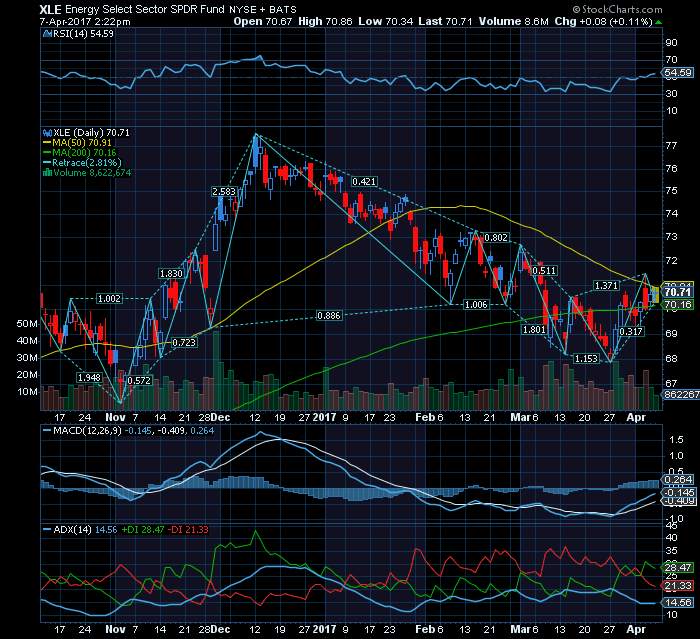Click the small line icon before RSI(14)
This screenshot has width=700, height=639.
click(x=47, y=34)
